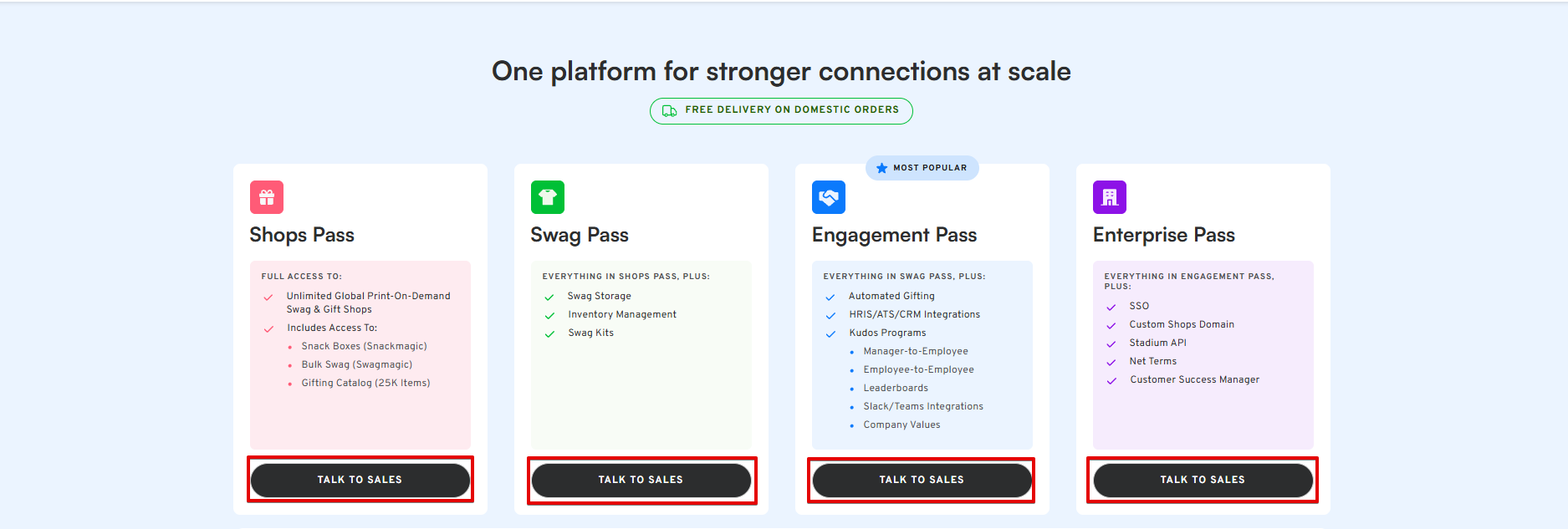Choose Talk to Sales for Enterprise Pass
The width and height of the screenshot is (1568, 529).
tap(1203, 480)
